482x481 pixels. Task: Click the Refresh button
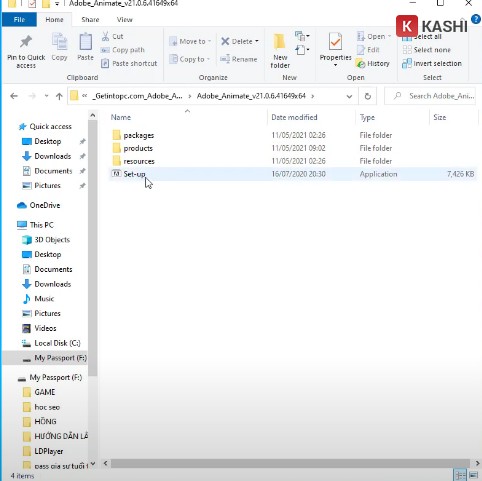[x=368, y=96]
